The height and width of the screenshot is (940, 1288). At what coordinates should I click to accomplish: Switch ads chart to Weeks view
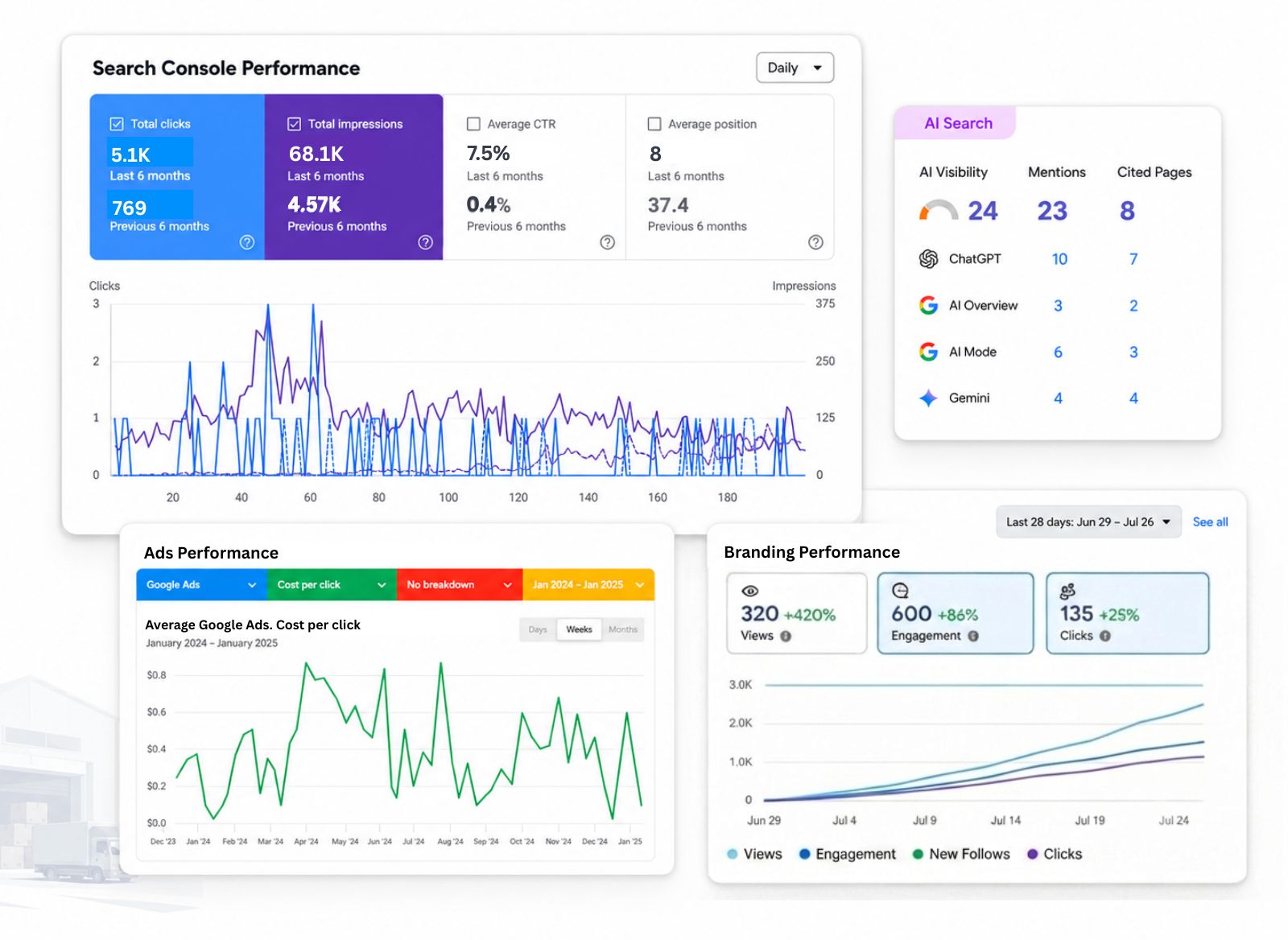coord(579,629)
